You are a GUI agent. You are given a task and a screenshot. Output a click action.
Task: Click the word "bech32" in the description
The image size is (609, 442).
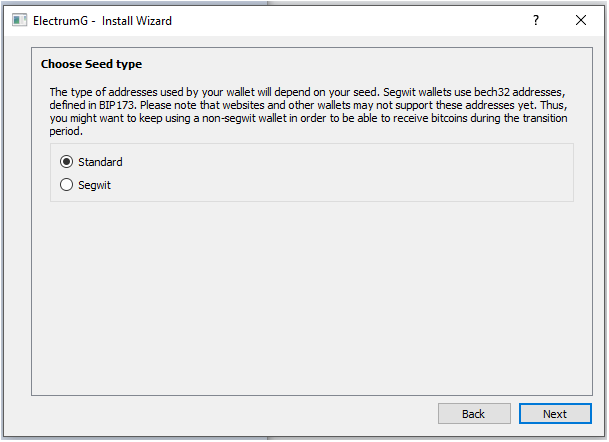point(476,92)
